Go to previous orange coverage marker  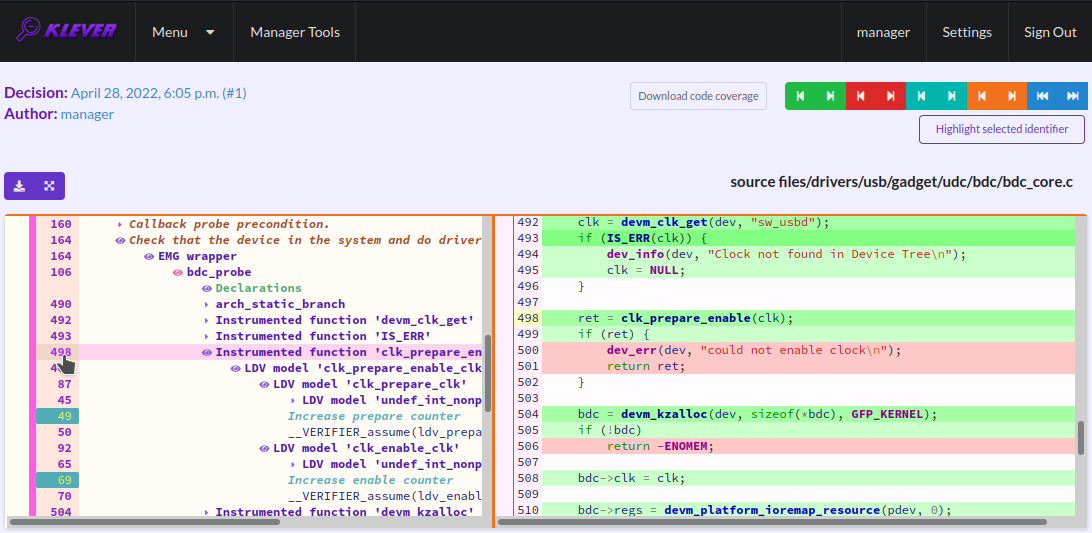click(x=982, y=96)
